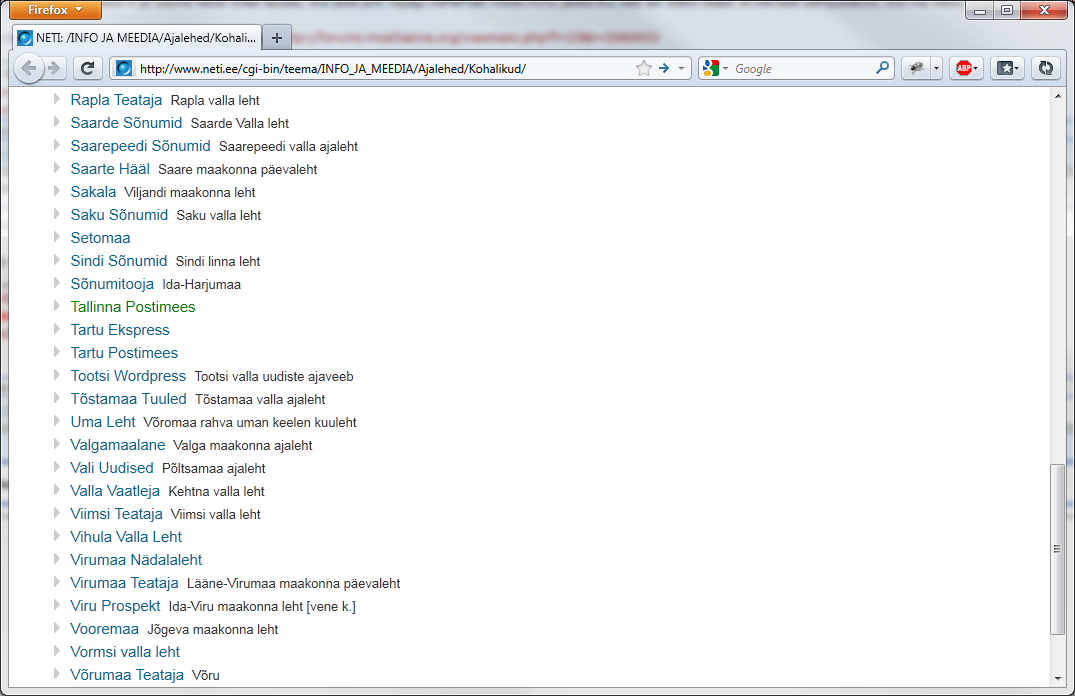Open the Vali Uudised link
Viewport: 1075px width, 696px height.
point(112,468)
